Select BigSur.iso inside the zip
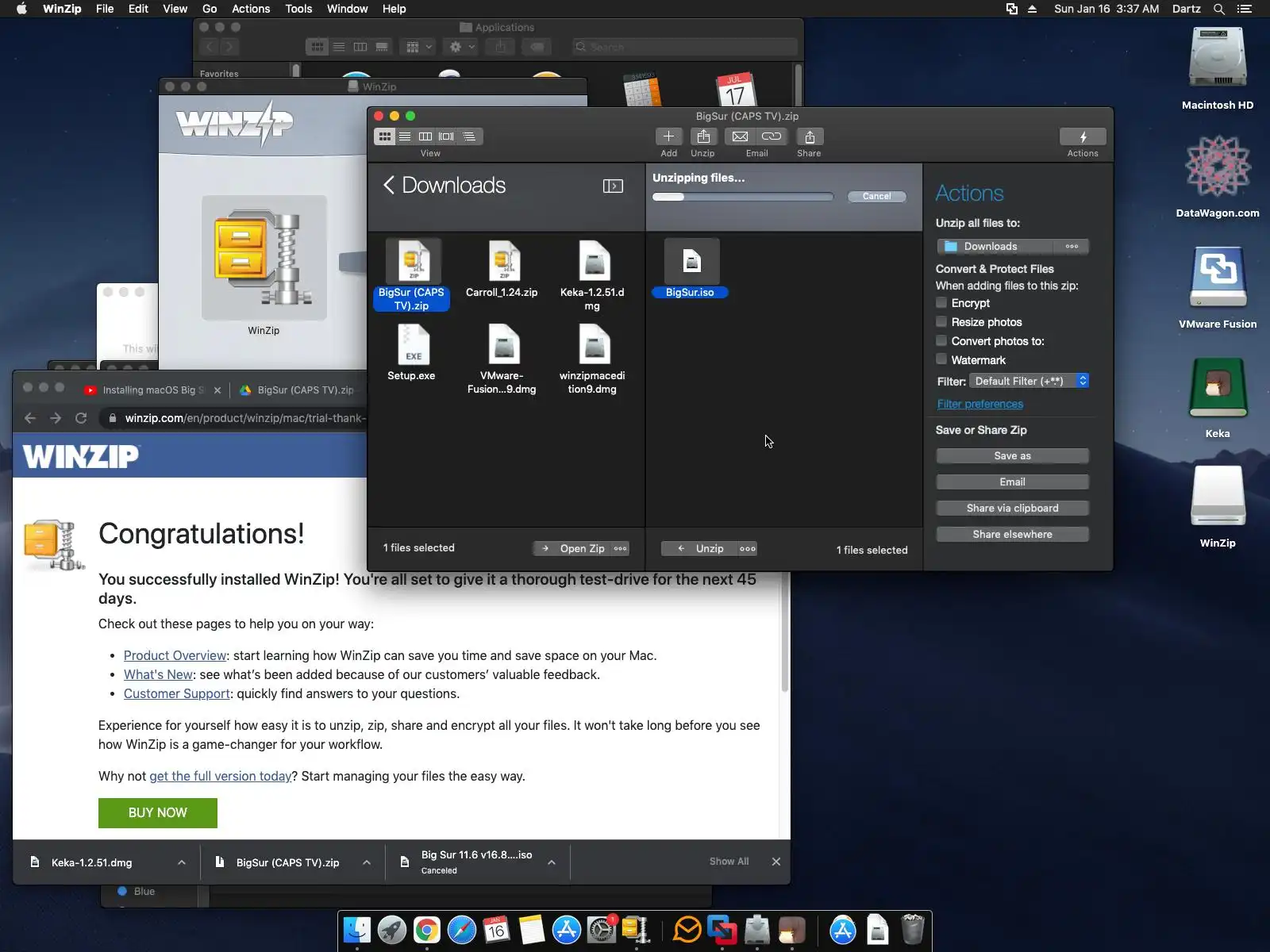 click(x=691, y=269)
